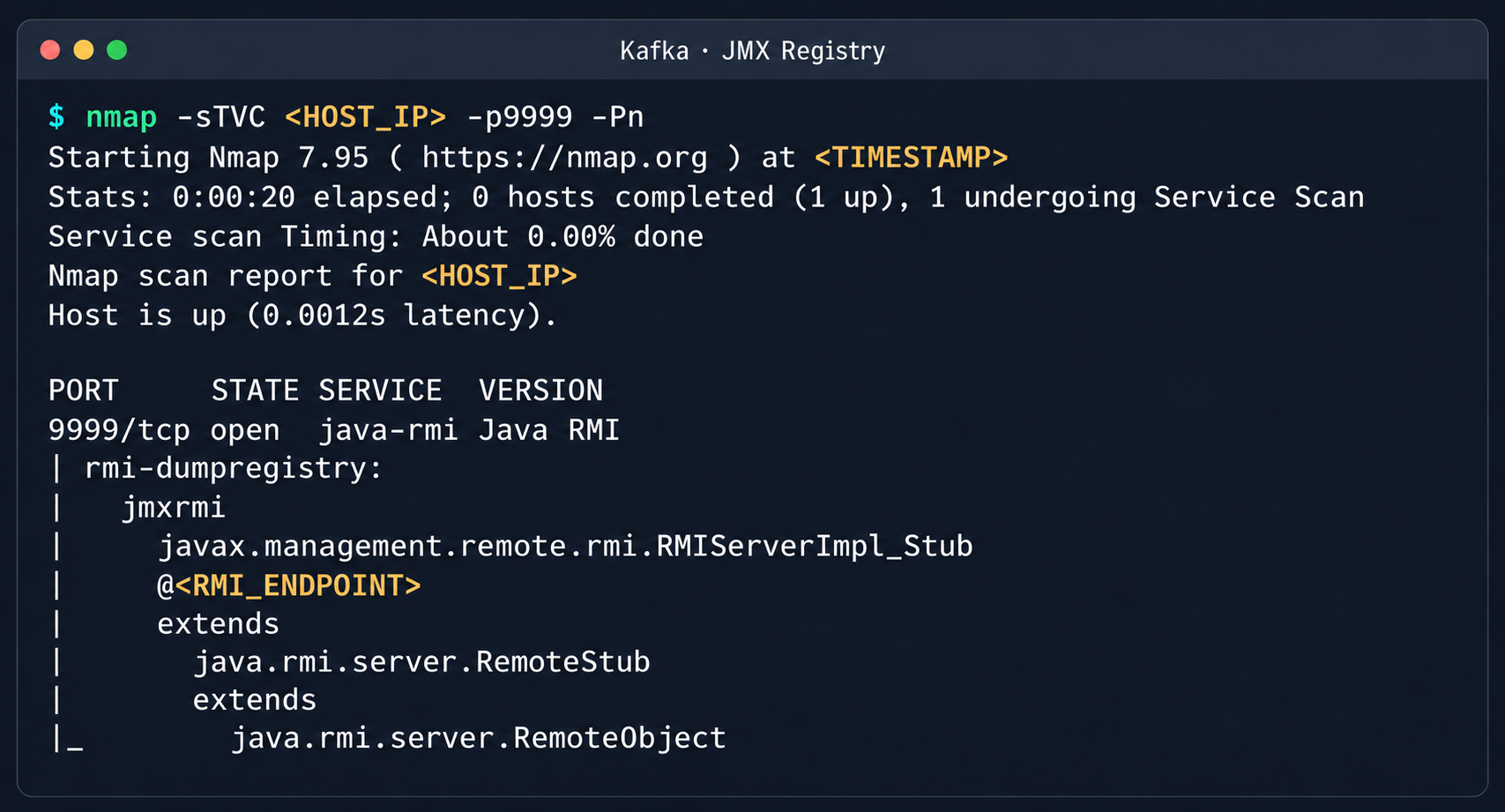Click the java-rmi service name
The image size is (1505, 812).
click(388, 430)
